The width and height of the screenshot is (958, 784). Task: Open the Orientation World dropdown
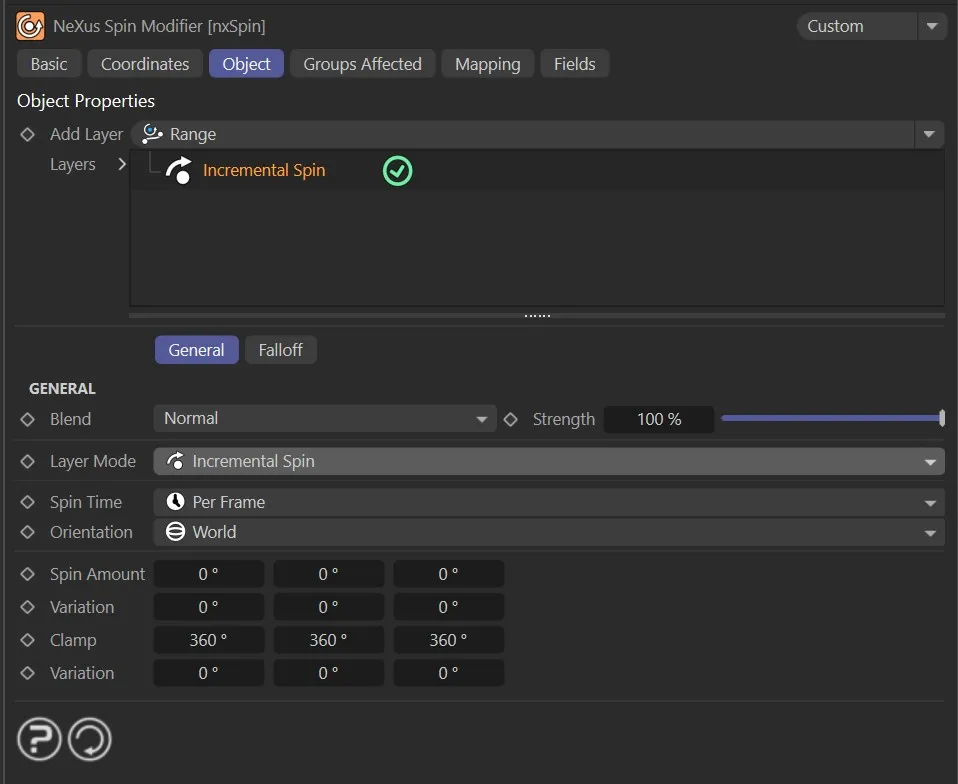[548, 532]
